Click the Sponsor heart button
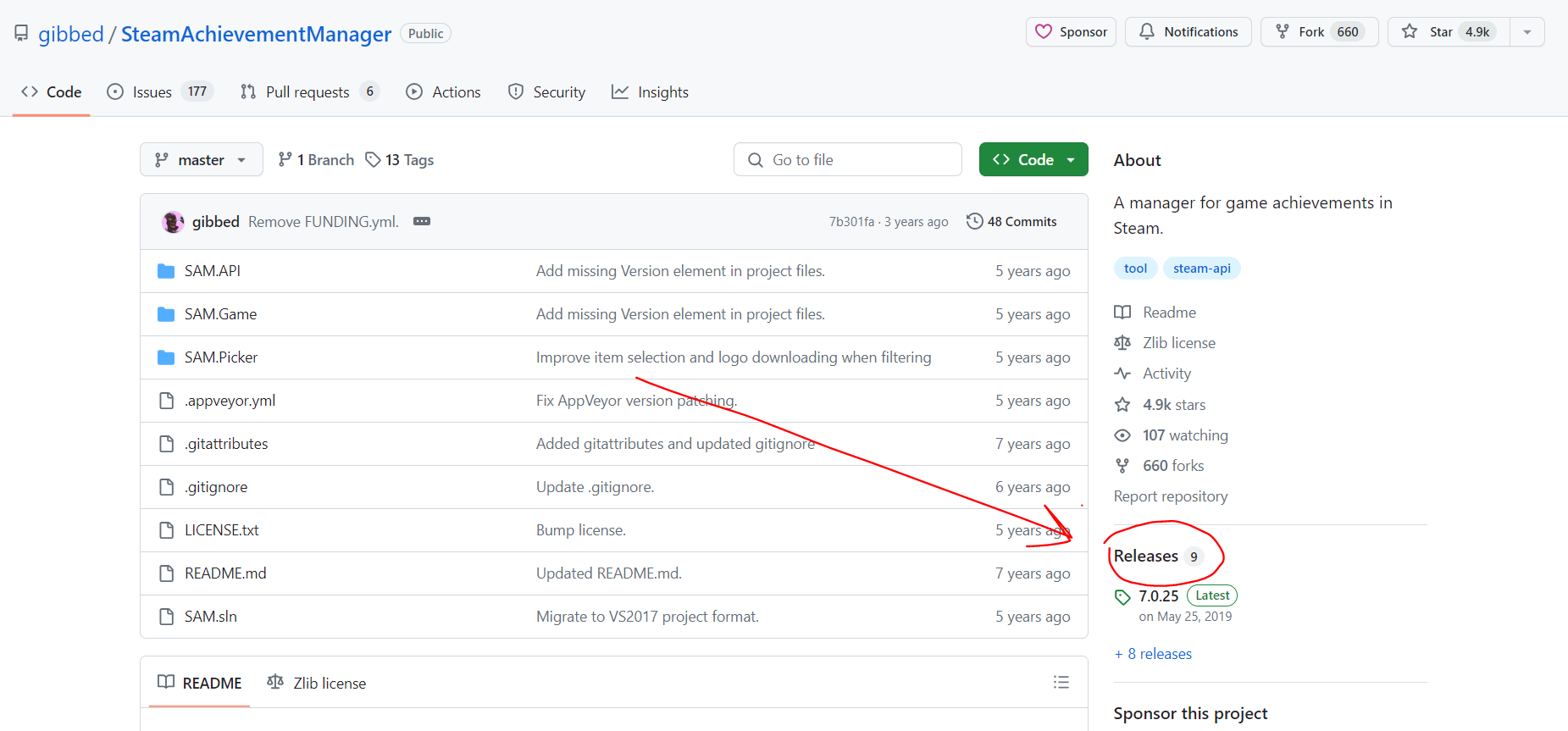This screenshot has width=1568, height=731. pyautogui.click(x=1071, y=32)
